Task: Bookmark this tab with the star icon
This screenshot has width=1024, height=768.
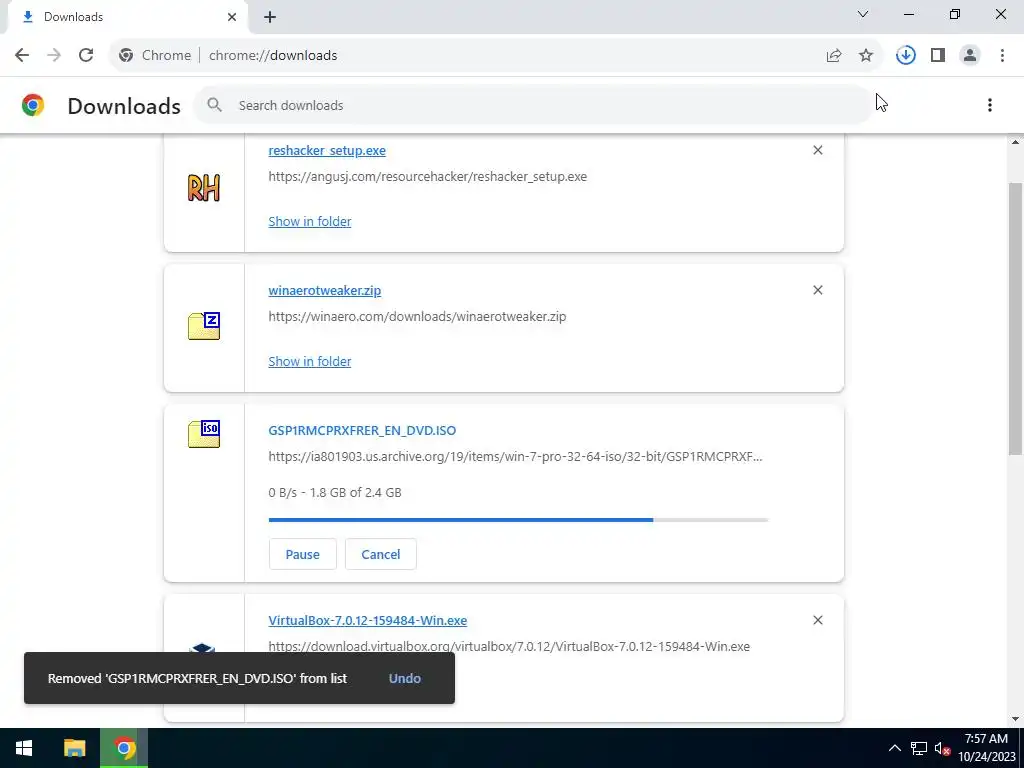Action: click(x=866, y=56)
